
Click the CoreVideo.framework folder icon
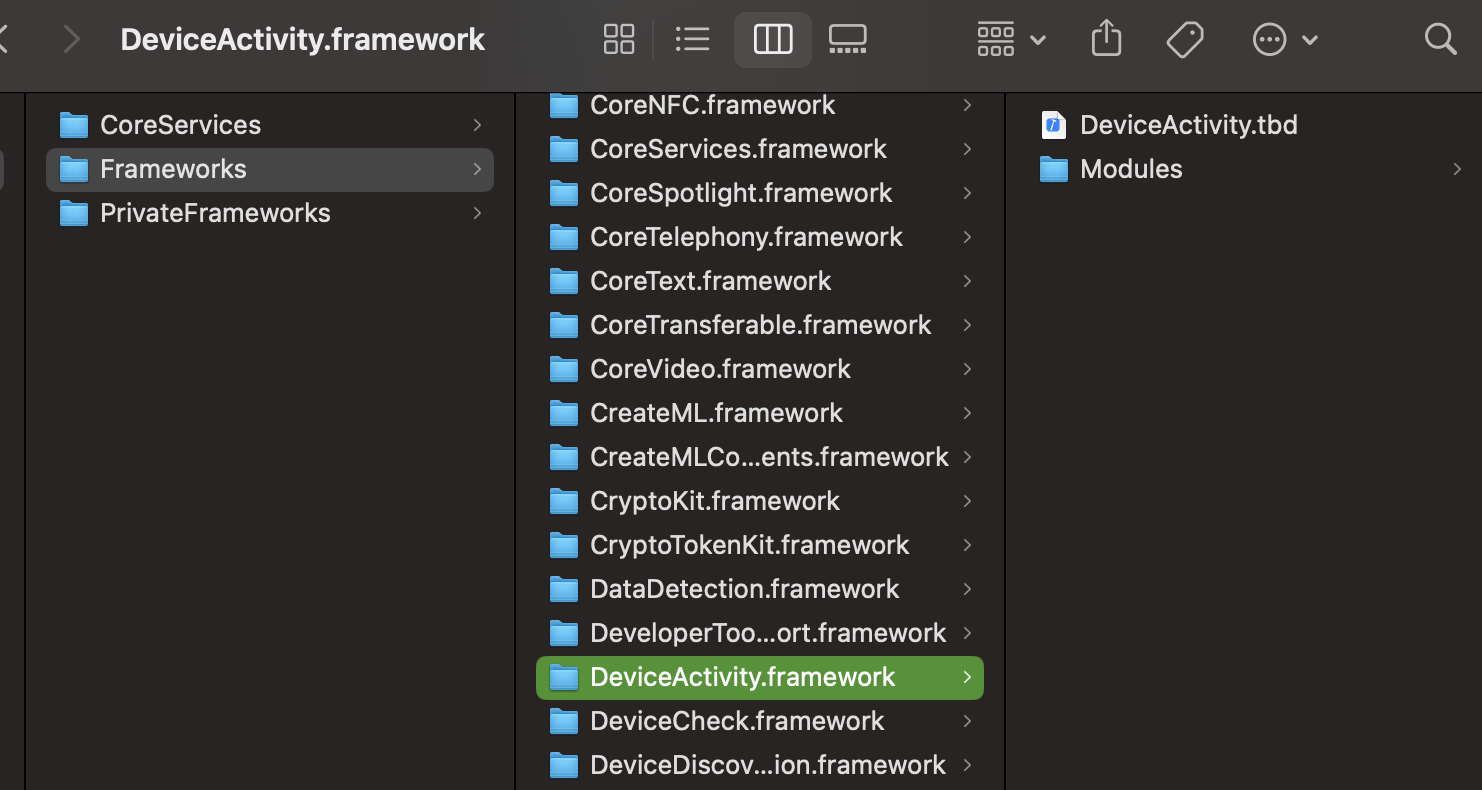[564, 369]
